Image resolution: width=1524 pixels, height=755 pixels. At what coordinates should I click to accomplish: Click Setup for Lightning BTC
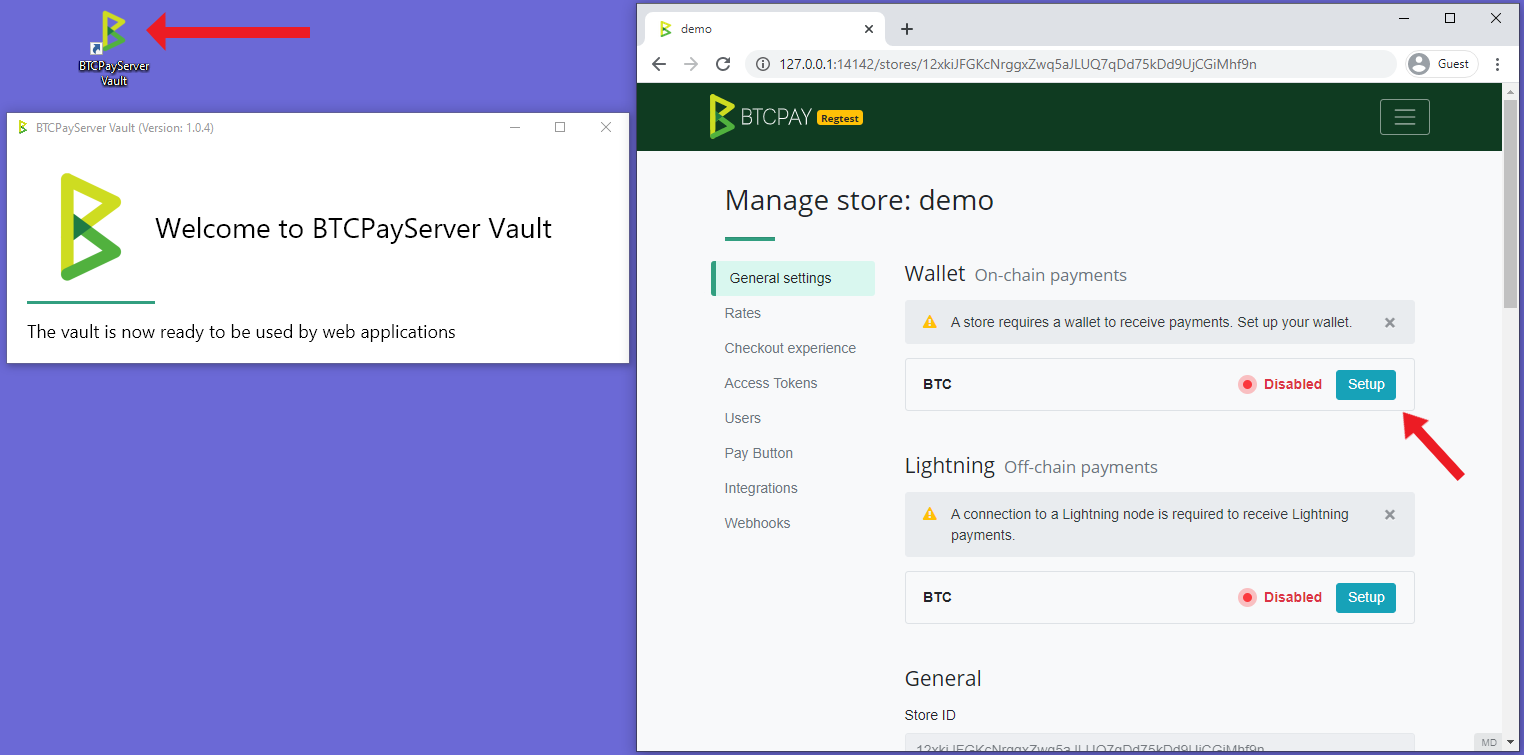coord(1366,597)
